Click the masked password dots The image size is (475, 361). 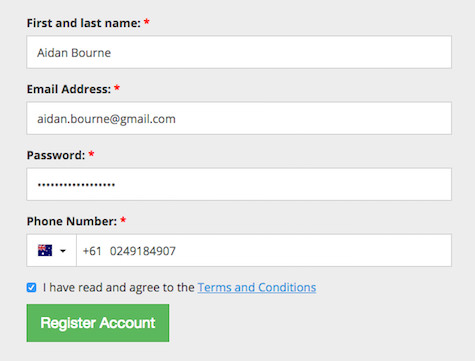pyautogui.click(x=76, y=184)
